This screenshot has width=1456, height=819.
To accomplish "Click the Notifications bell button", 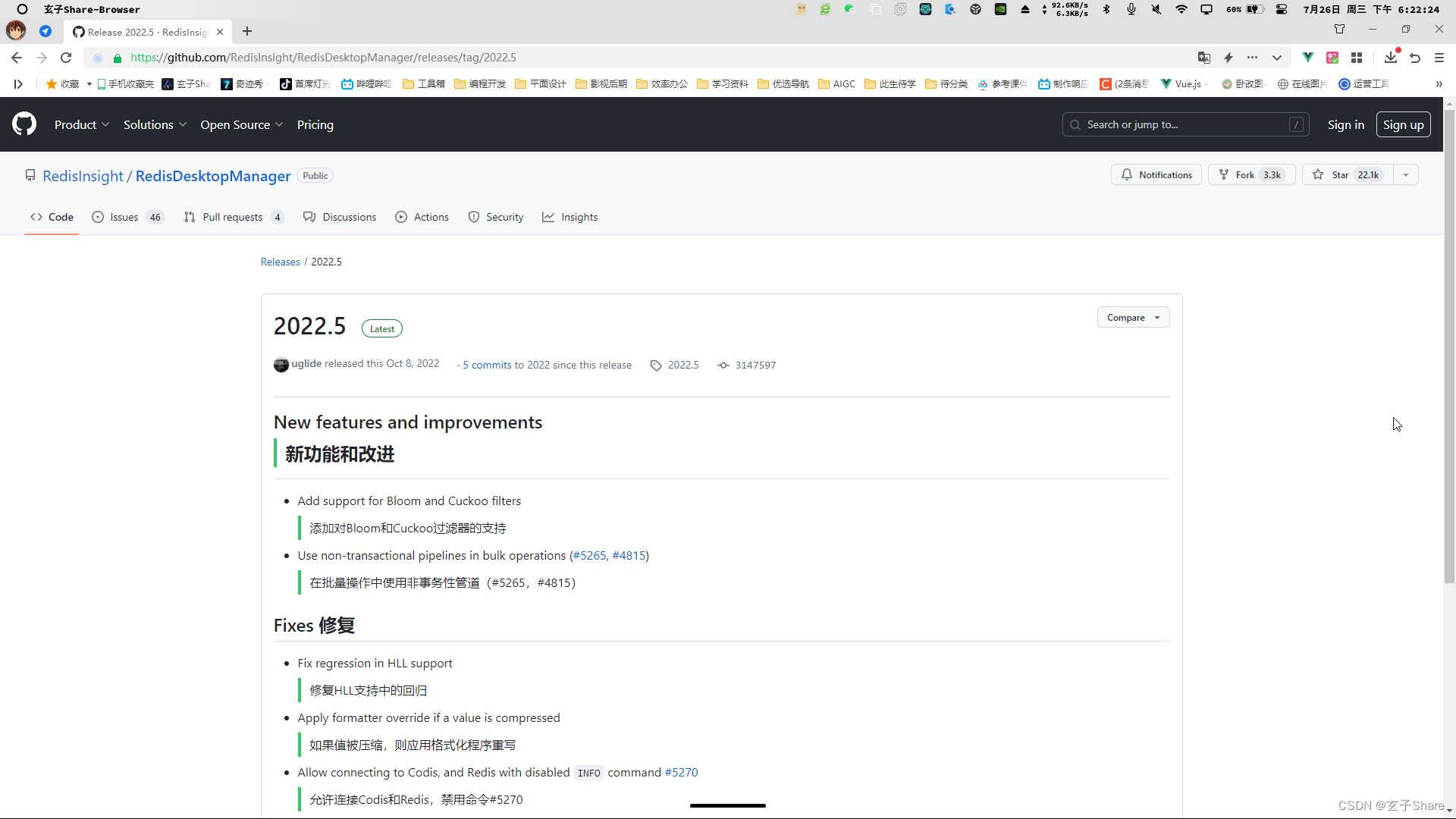I will tap(1156, 174).
